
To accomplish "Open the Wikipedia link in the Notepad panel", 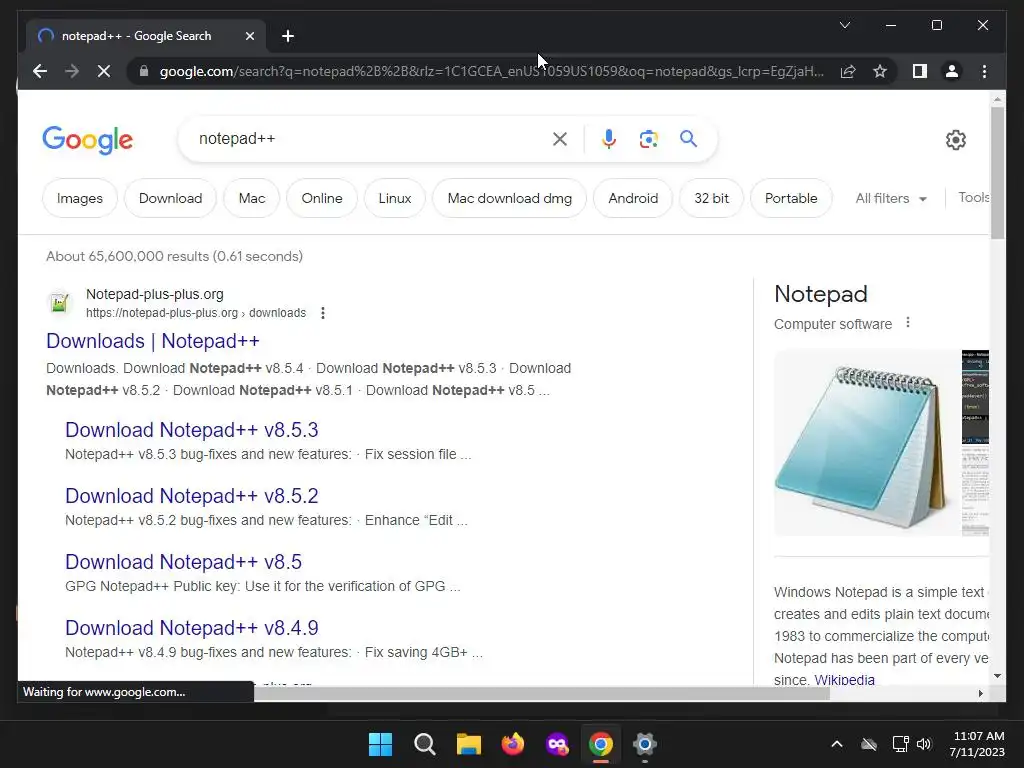I will pos(844,679).
